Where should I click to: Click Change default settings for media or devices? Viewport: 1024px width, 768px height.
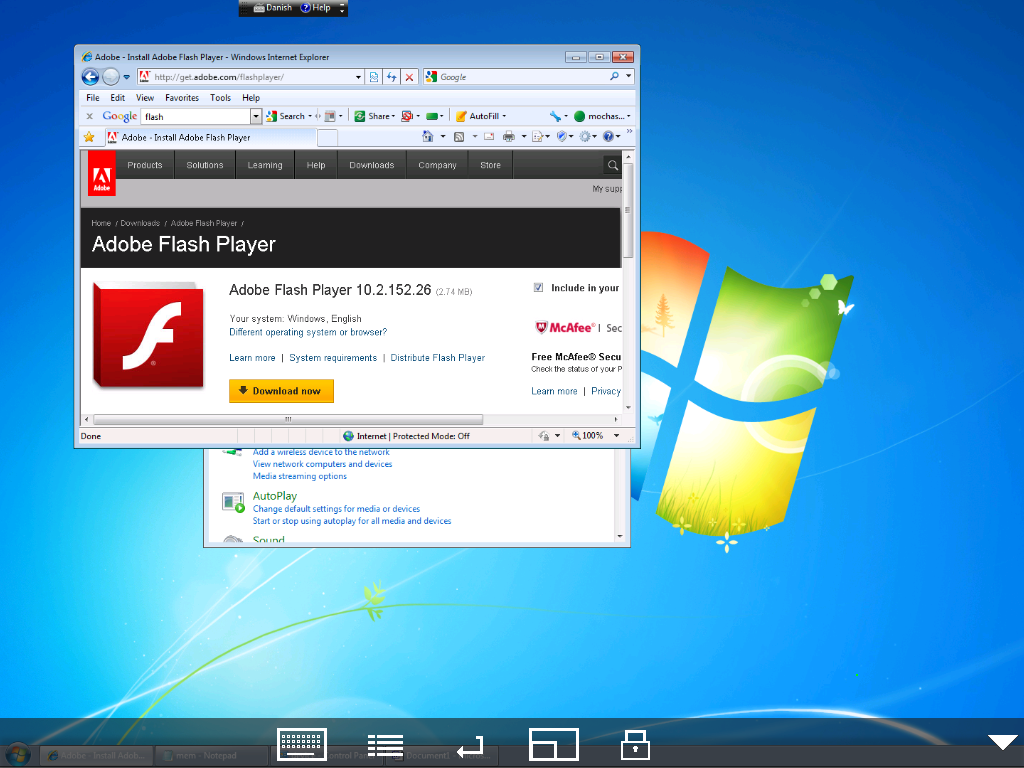(x=336, y=509)
